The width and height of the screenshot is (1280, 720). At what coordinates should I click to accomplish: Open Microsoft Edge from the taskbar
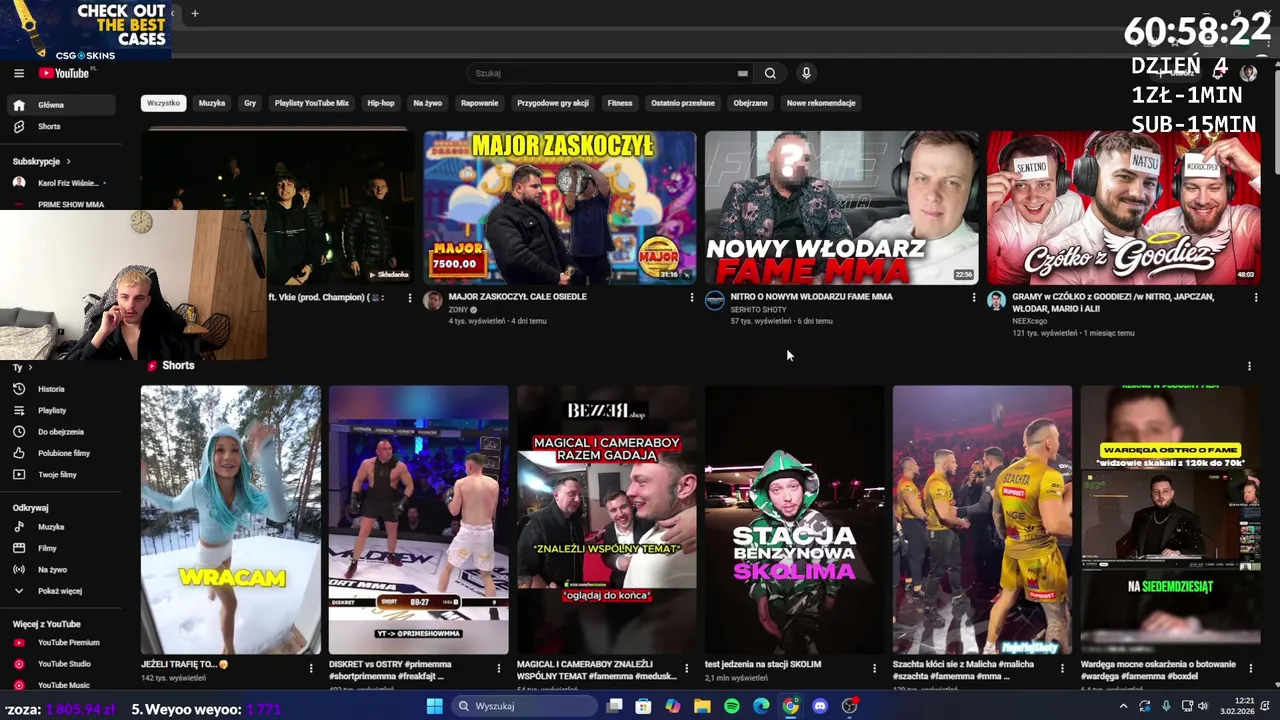[x=761, y=706]
